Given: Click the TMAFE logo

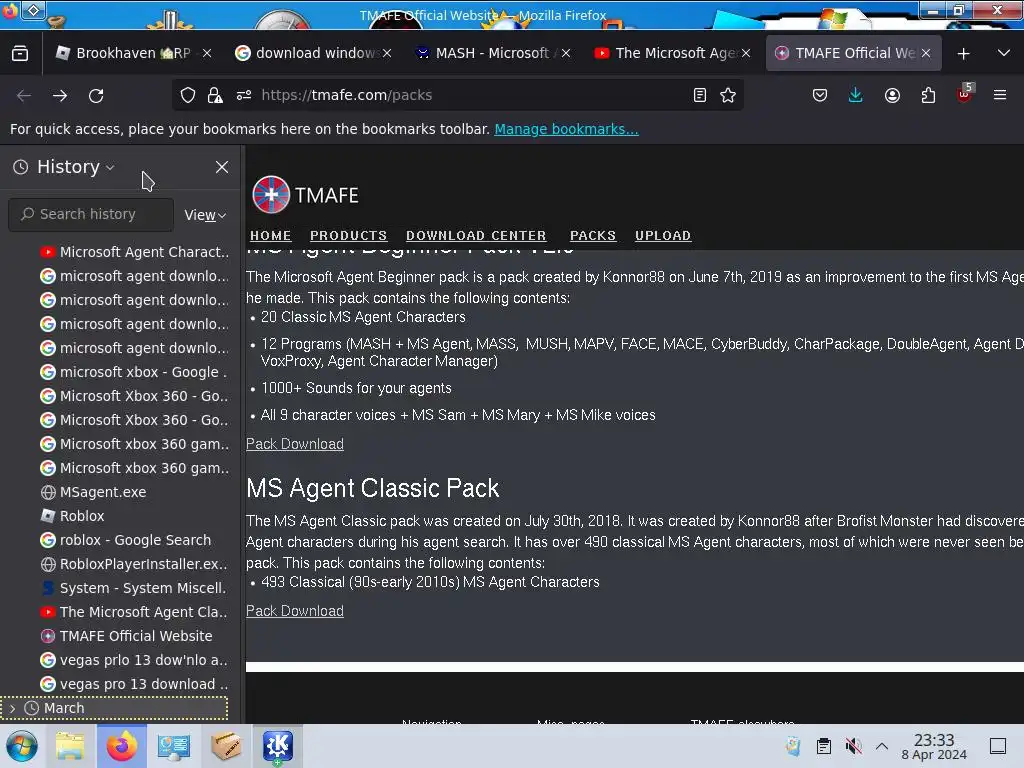Looking at the screenshot, I should coord(305,195).
